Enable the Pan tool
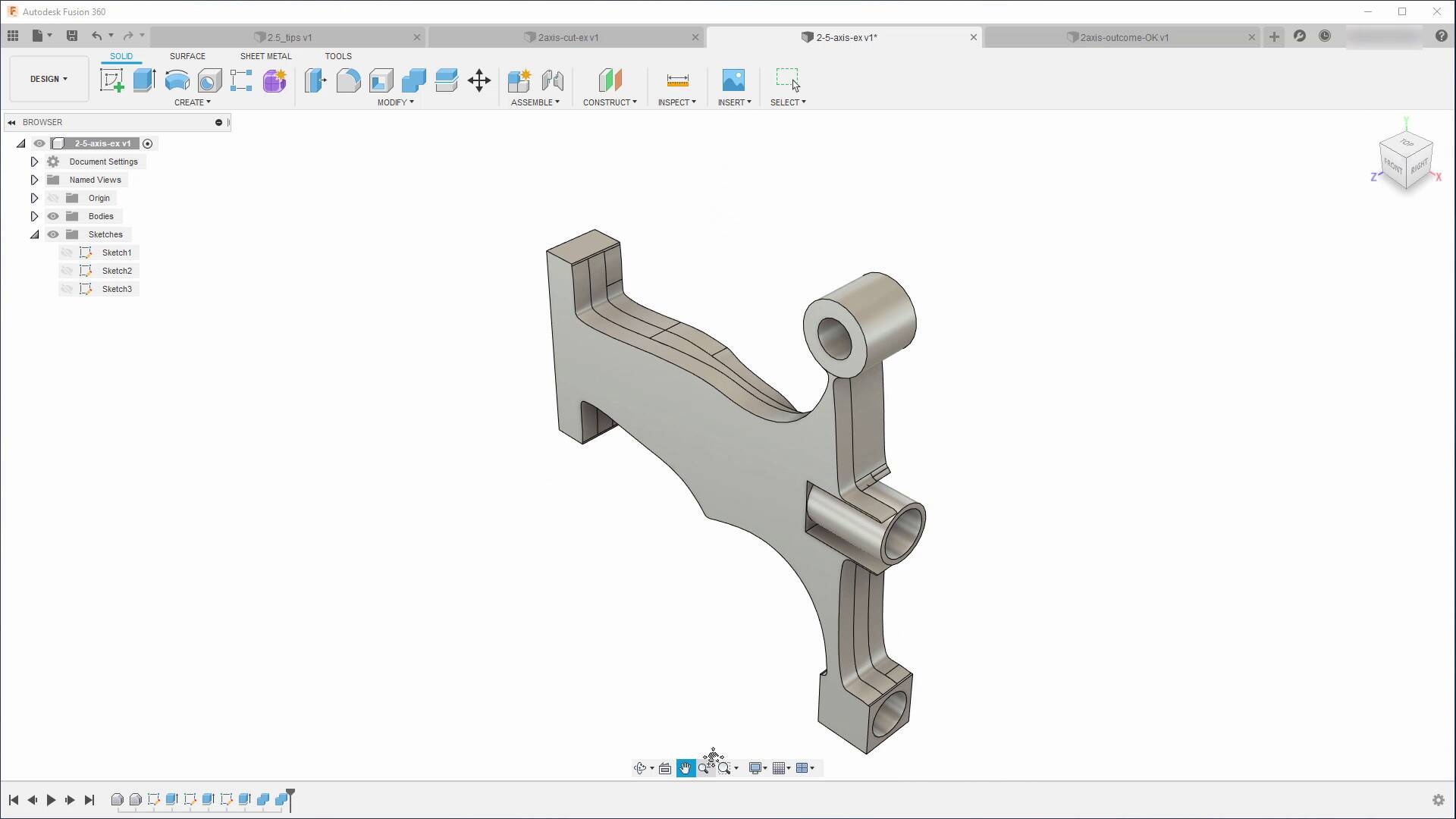The image size is (1456, 819). pos(686,767)
